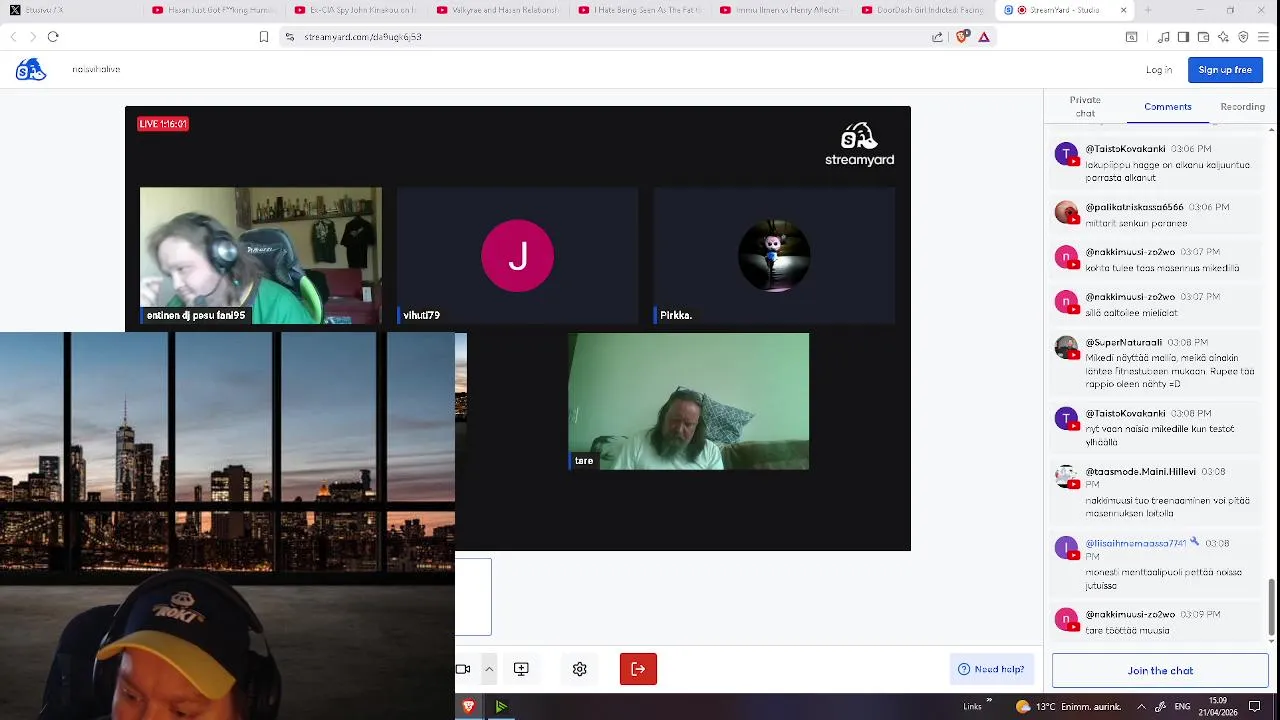Open the Brave Wallet icon

tap(1204, 37)
